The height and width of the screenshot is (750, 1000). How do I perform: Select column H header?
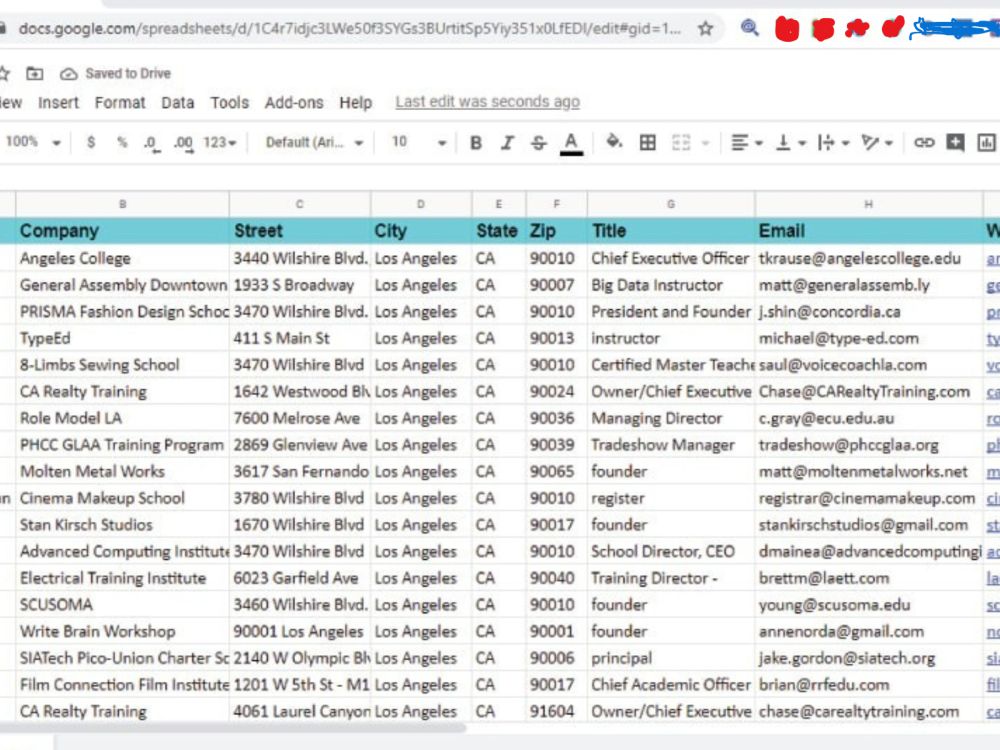[x=869, y=204]
